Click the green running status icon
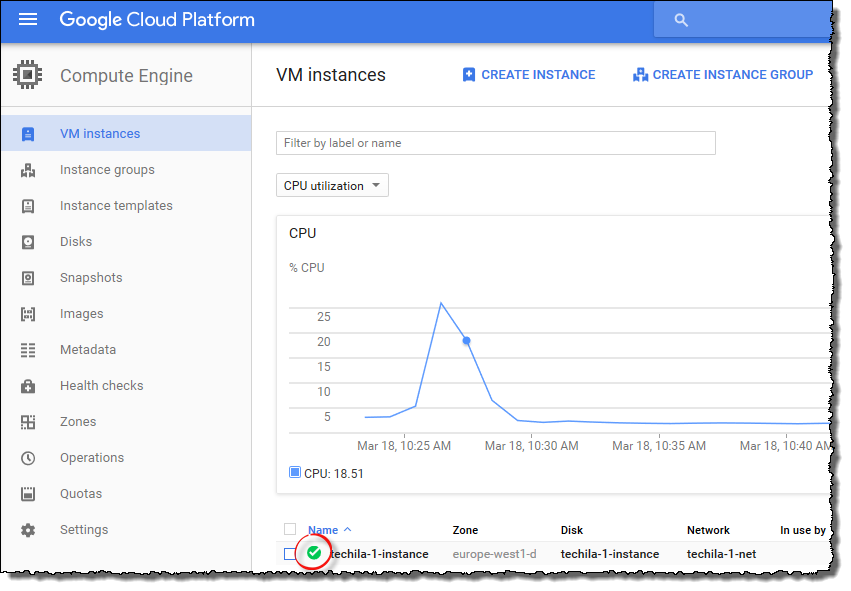The height and width of the screenshot is (591, 851). pyautogui.click(x=314, y=553)
